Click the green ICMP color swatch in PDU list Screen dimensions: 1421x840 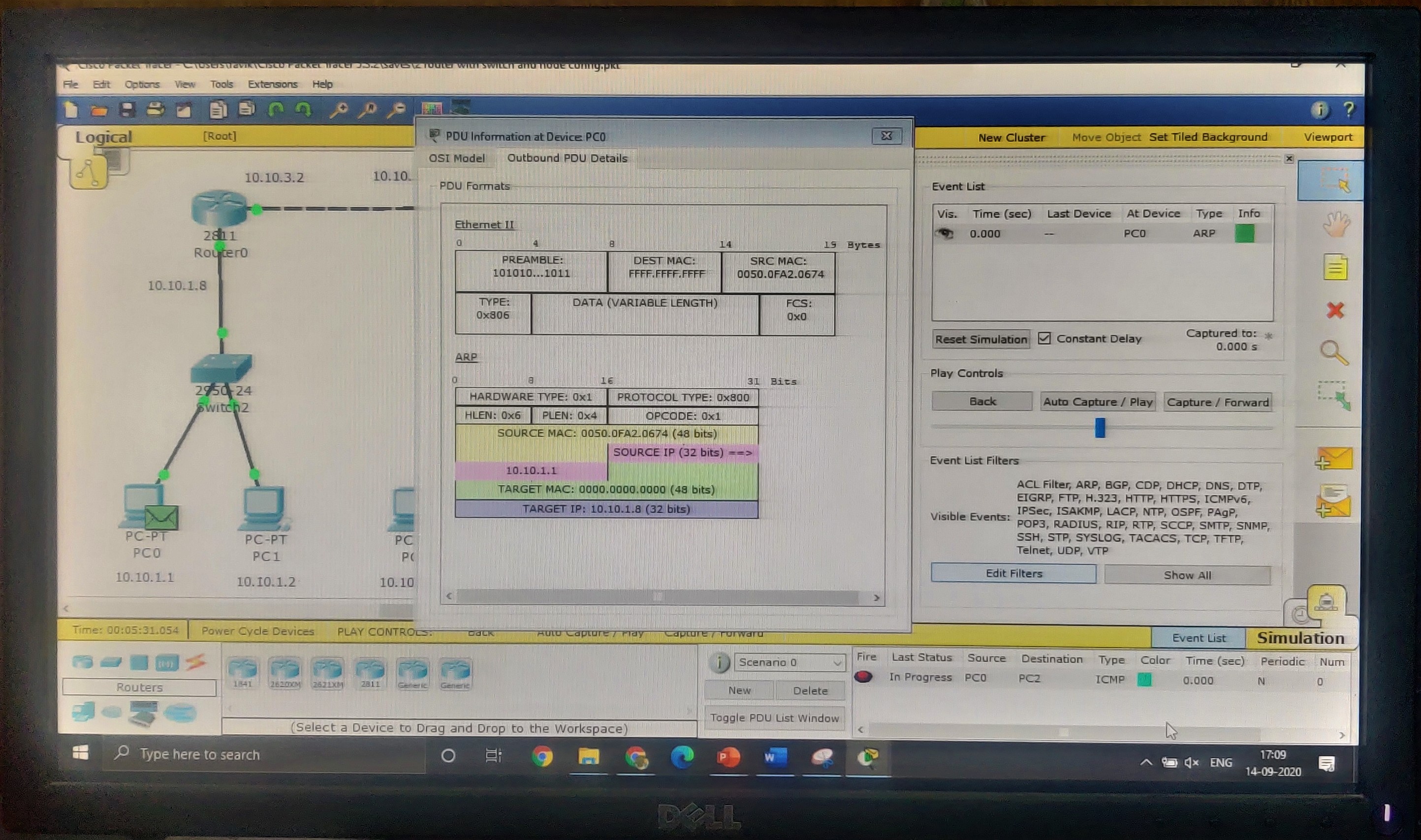point(1144,679)
